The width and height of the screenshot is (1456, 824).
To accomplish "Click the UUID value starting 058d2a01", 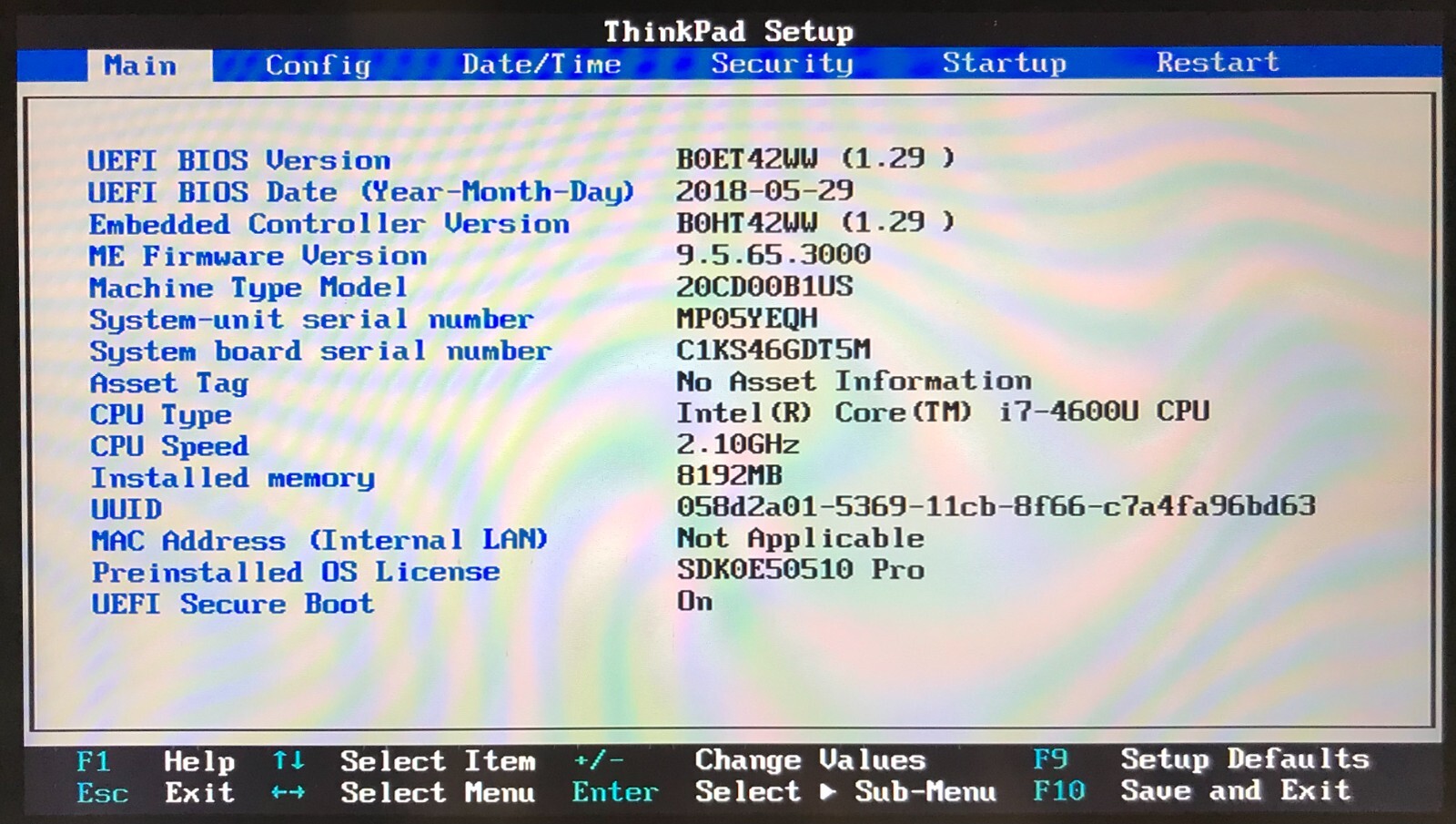I will 996,506.
